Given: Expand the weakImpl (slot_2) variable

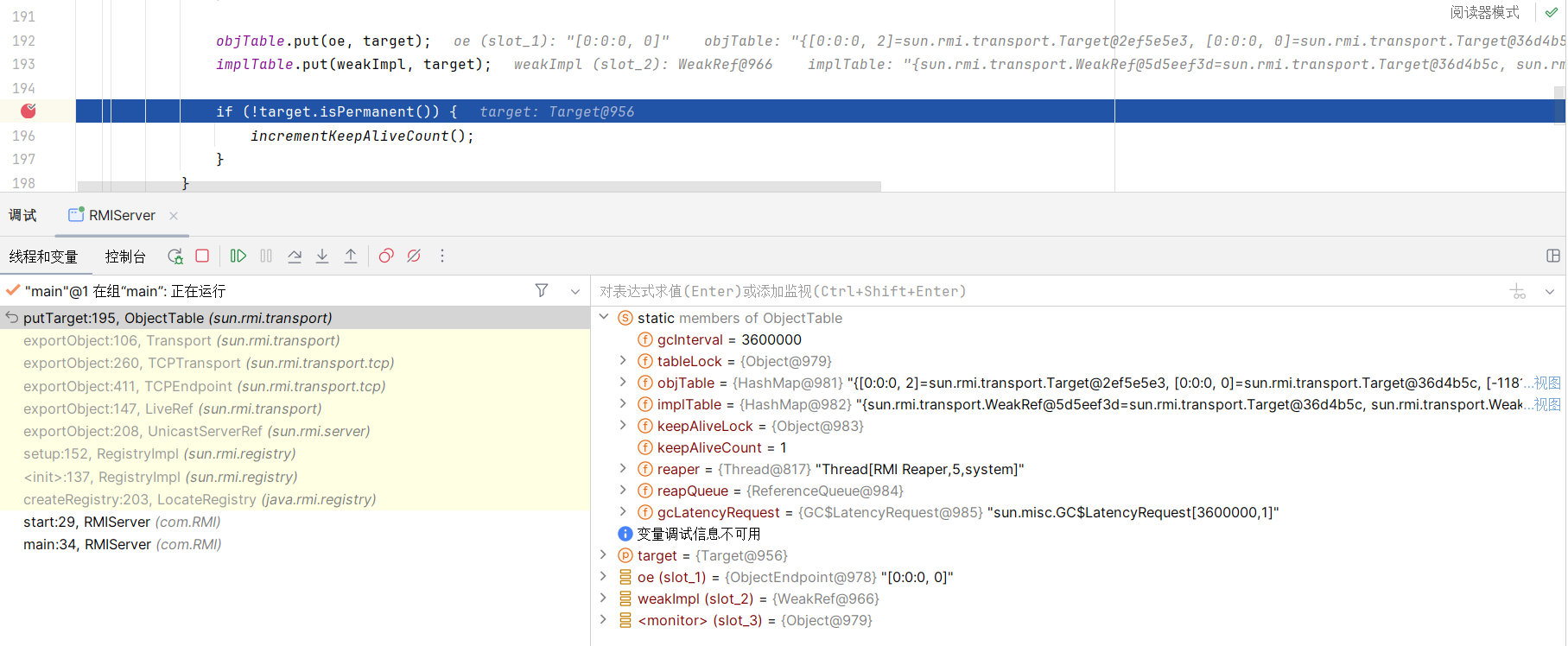Looking at the screenshot, I should point(604,598).
